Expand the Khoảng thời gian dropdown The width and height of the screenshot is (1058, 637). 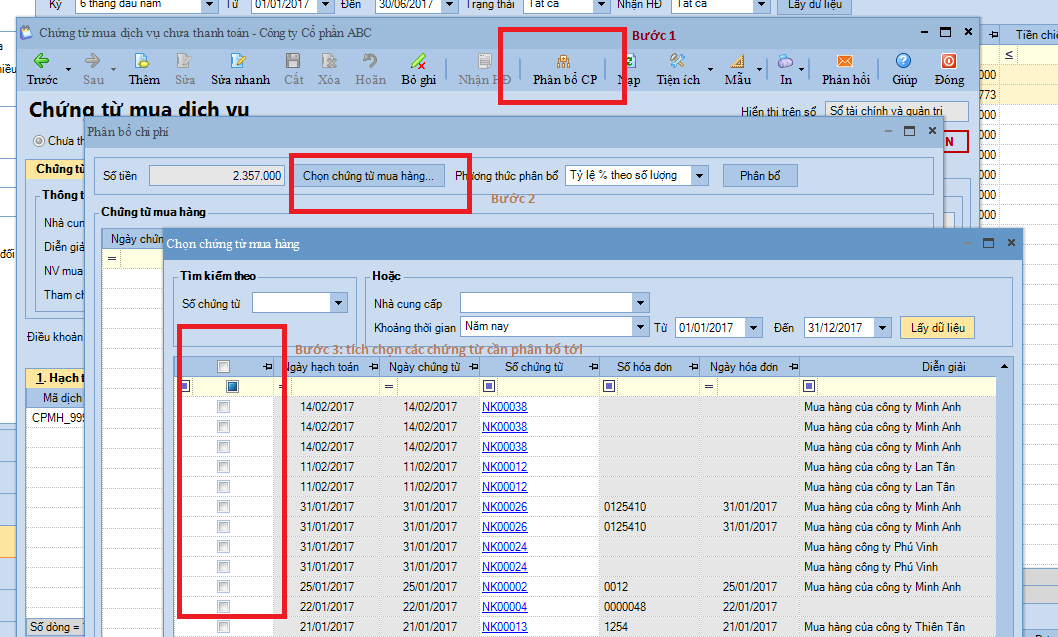click(x=639, y=327)
